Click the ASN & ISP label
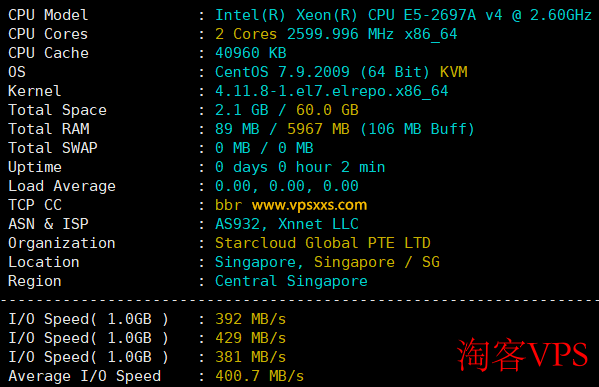The width and height of the screenshot is (599, 387). (x=48, y=224)
